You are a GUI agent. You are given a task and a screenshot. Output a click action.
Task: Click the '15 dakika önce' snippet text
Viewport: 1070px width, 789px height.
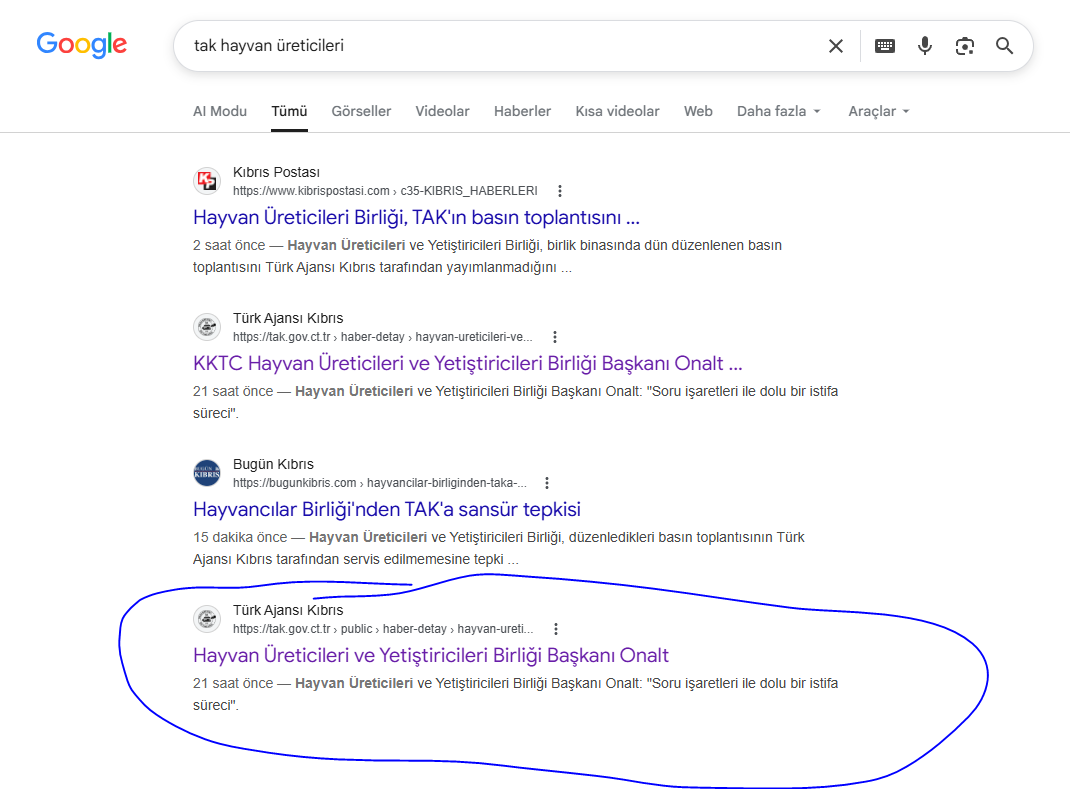pos(240,538)
